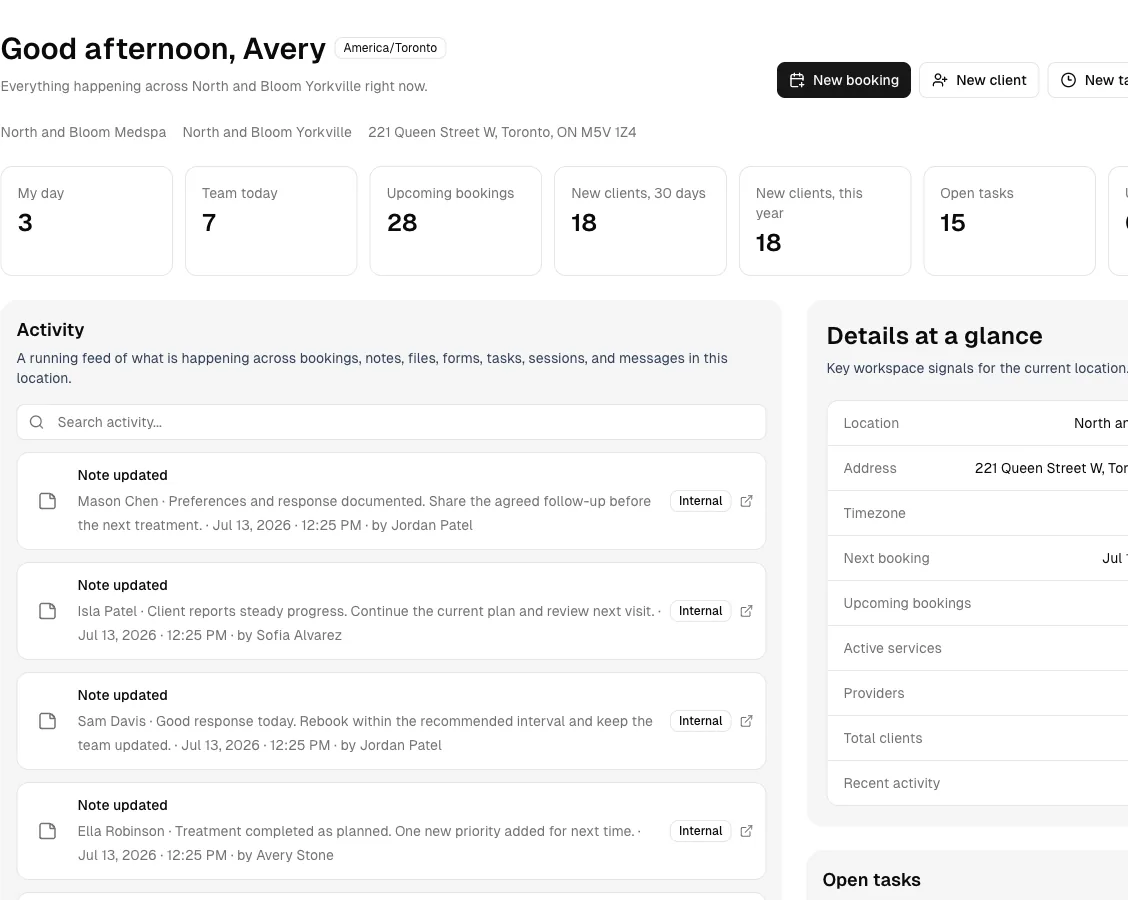
Task: Click the Good afternoon, Avery heading
Action: click(x=163, y=49)
